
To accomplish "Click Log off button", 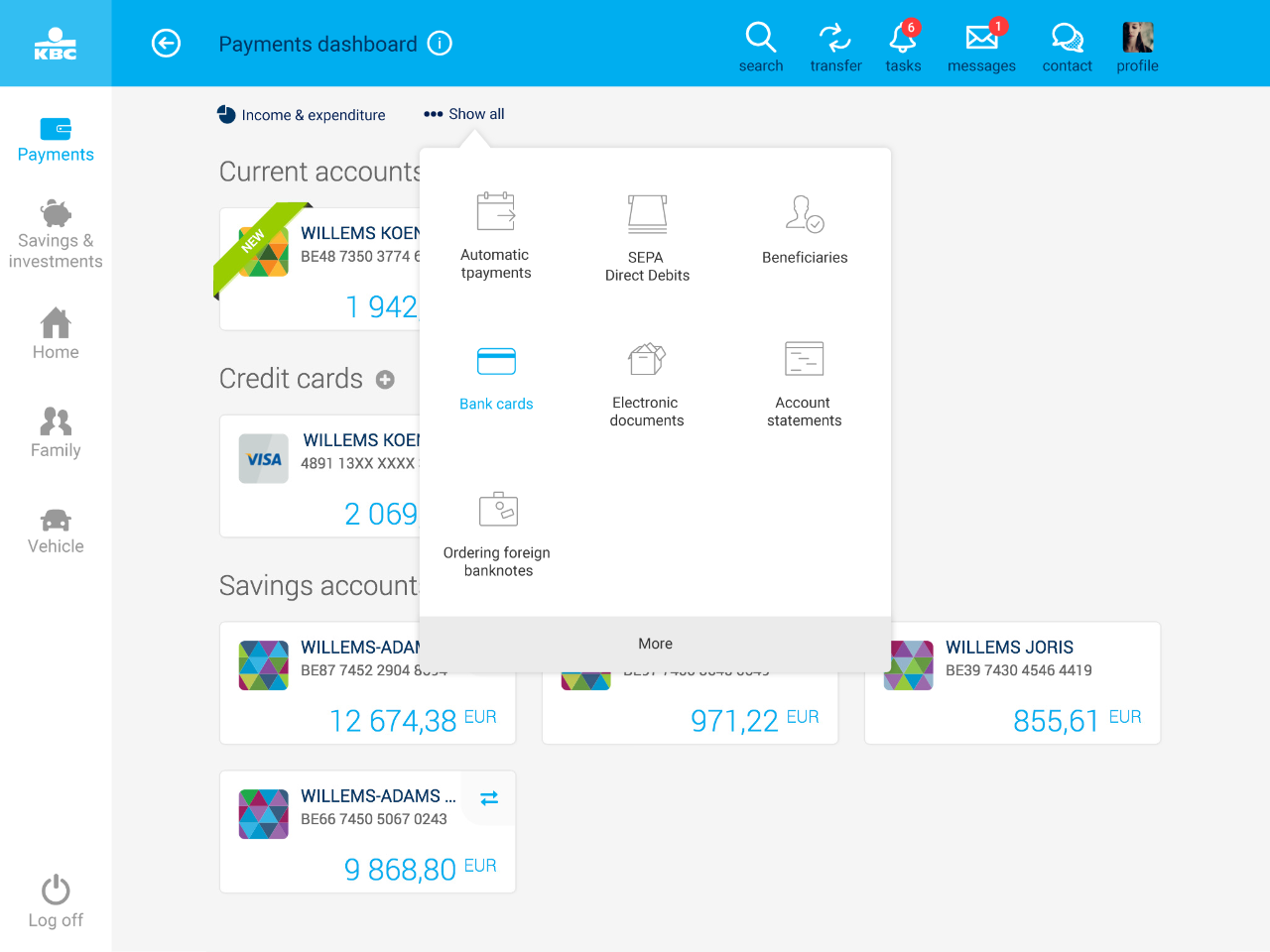I will coord(56,900).
